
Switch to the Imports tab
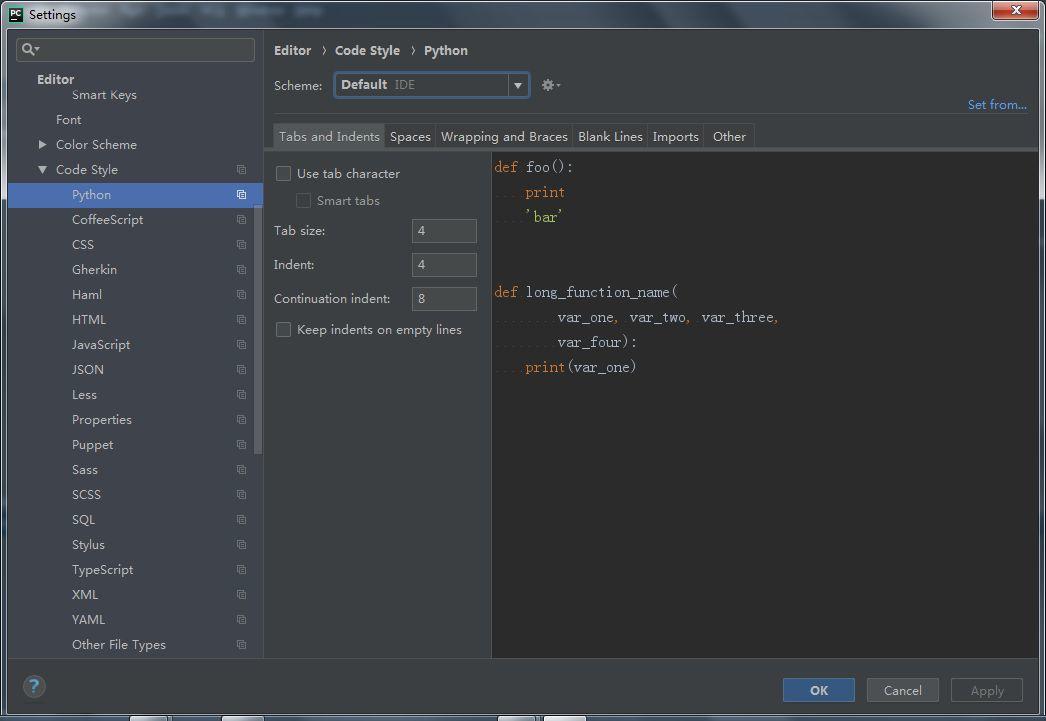[676, 137]
